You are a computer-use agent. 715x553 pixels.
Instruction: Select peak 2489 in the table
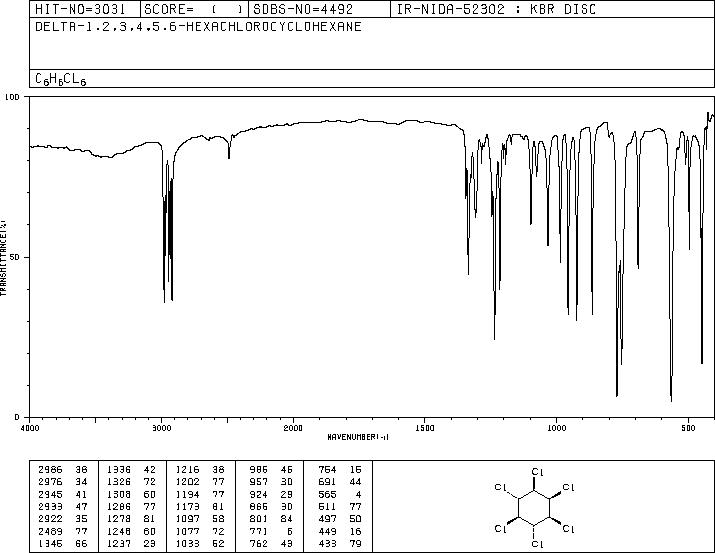tap(62, 531)
